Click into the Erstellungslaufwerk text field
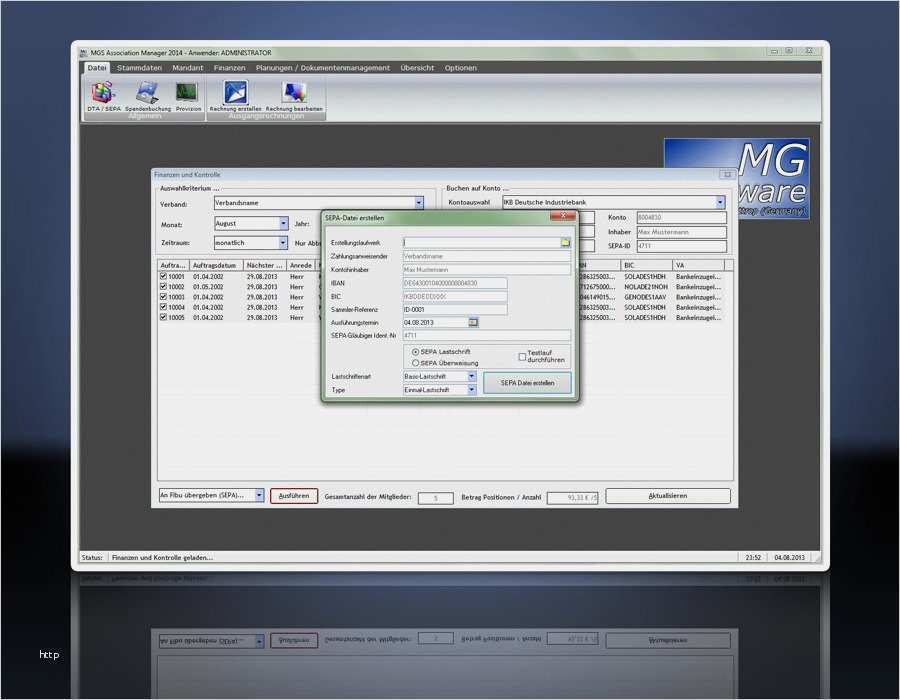The height and width of the screenshot is (700, 900). pos(481,242)
